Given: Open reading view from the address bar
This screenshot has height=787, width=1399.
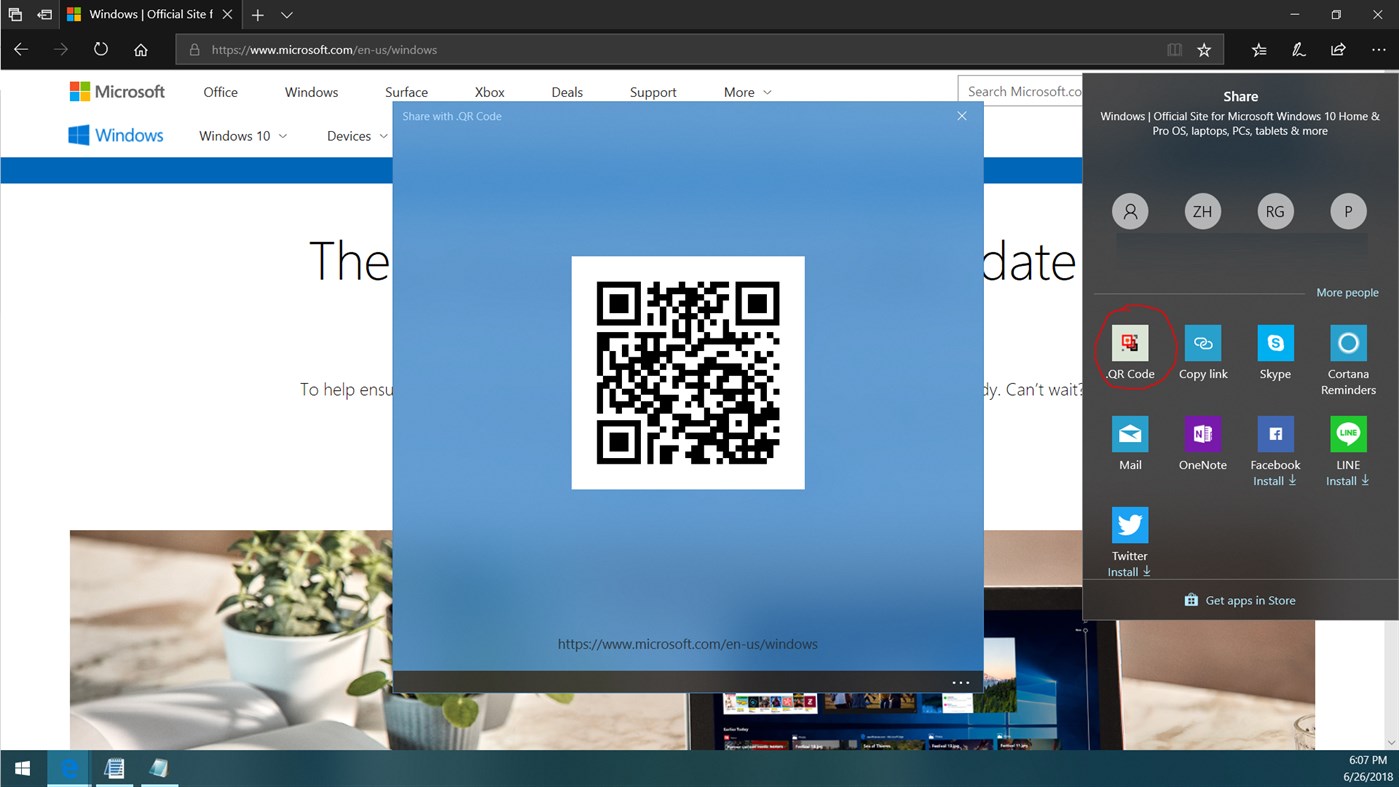Looking at the screenshot, I should (x=1174, y=48).
